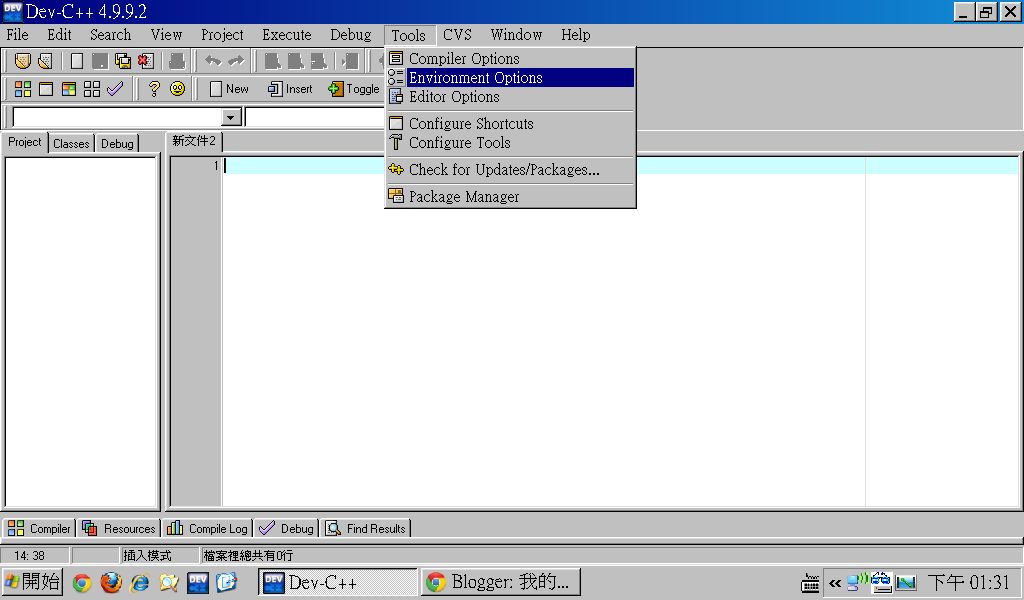Open the File menu
Image resolution: width=1024 pixels, height=600 pixels.
coord(18,35)
